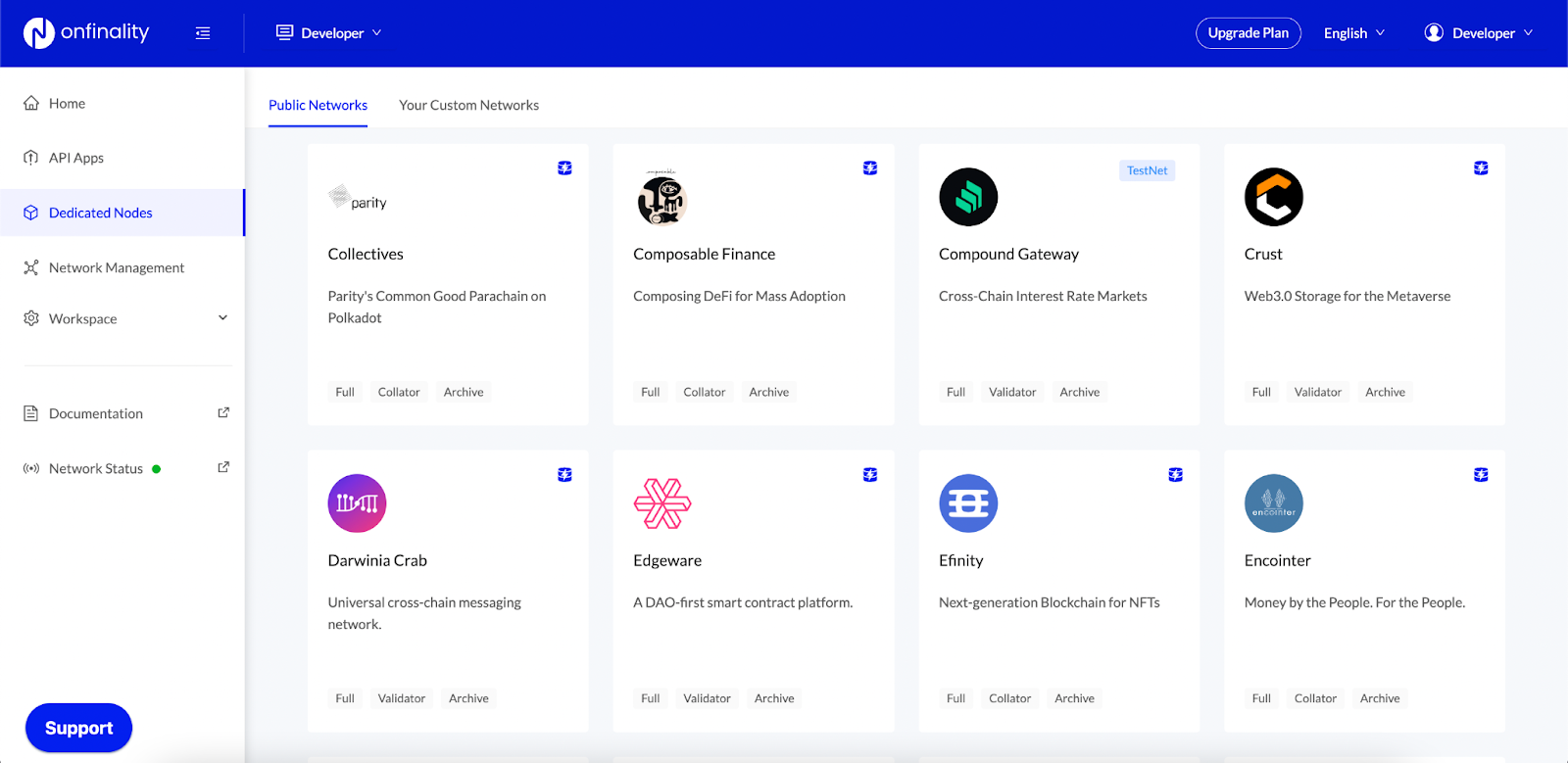The width and height of the screenshot is (1568, 763).
Task: Click the user avatar icon in header
Action: point(1434,32)
